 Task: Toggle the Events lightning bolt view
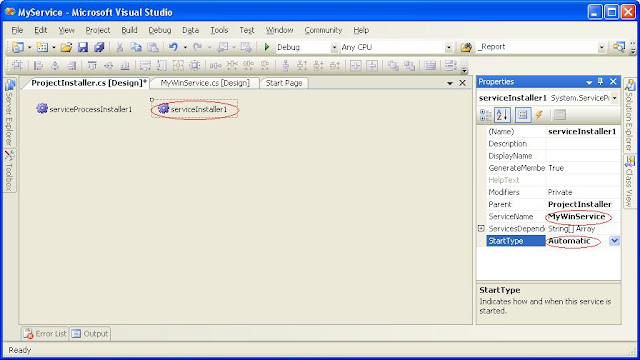tap(539, 115)
